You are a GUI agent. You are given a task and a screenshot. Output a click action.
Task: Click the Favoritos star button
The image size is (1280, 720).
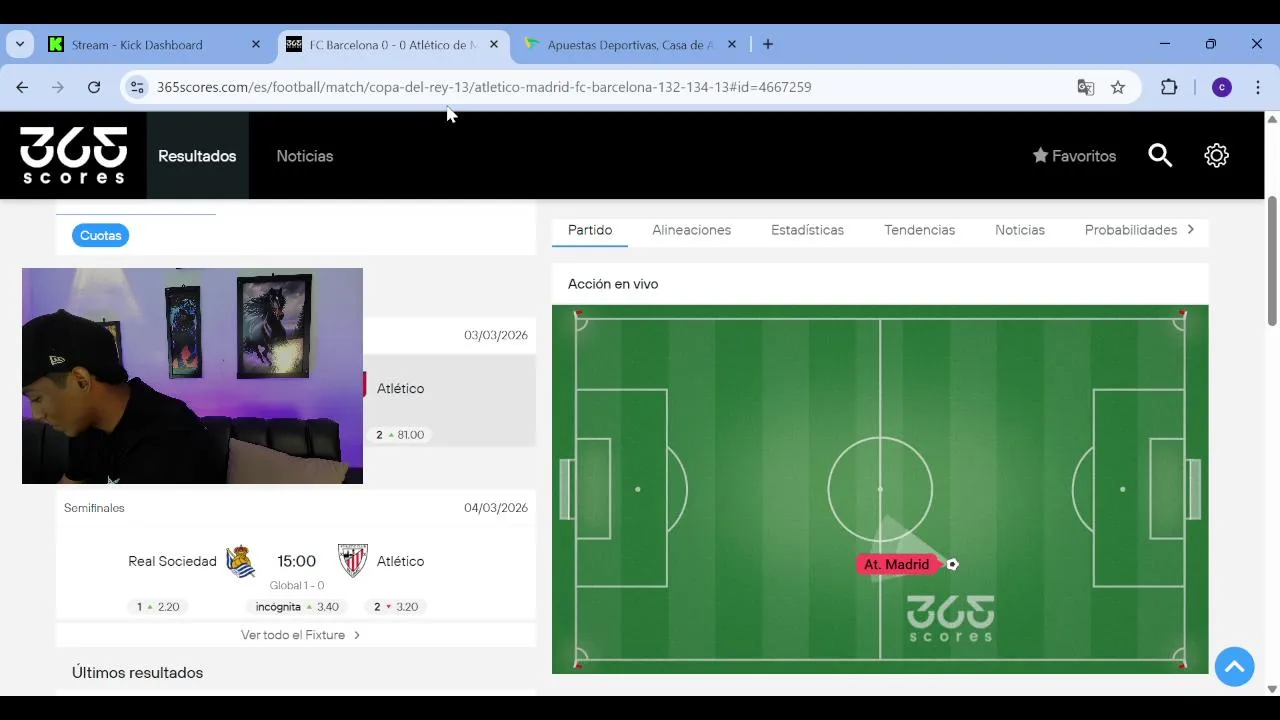1074,156
